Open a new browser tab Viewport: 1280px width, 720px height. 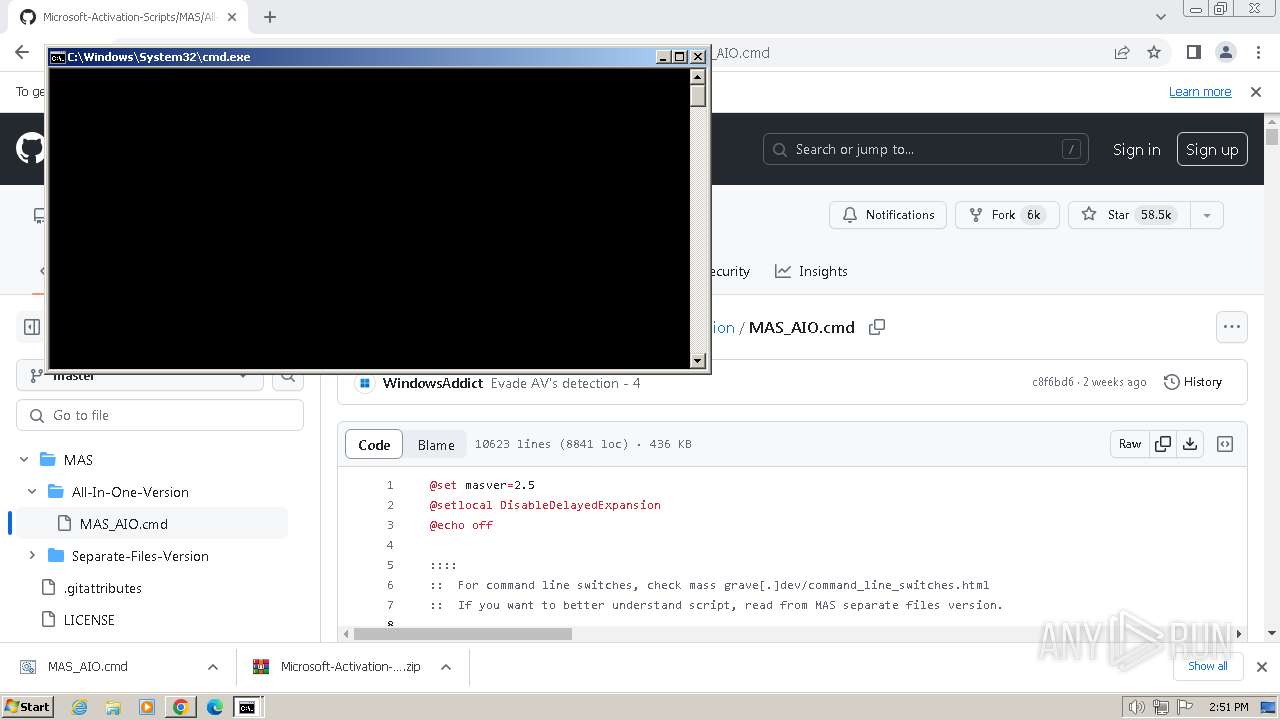point(269,17)
